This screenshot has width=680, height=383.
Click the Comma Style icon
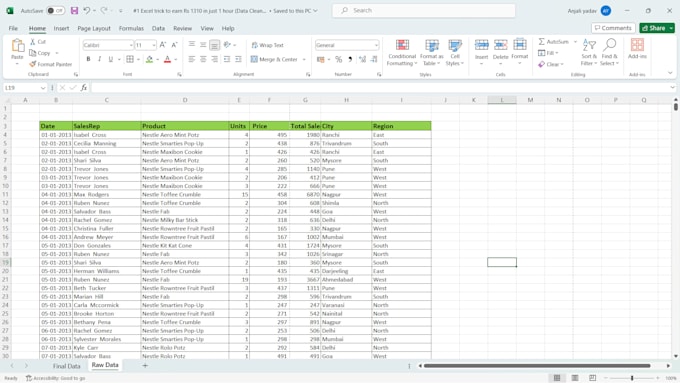tap(350, 59)
